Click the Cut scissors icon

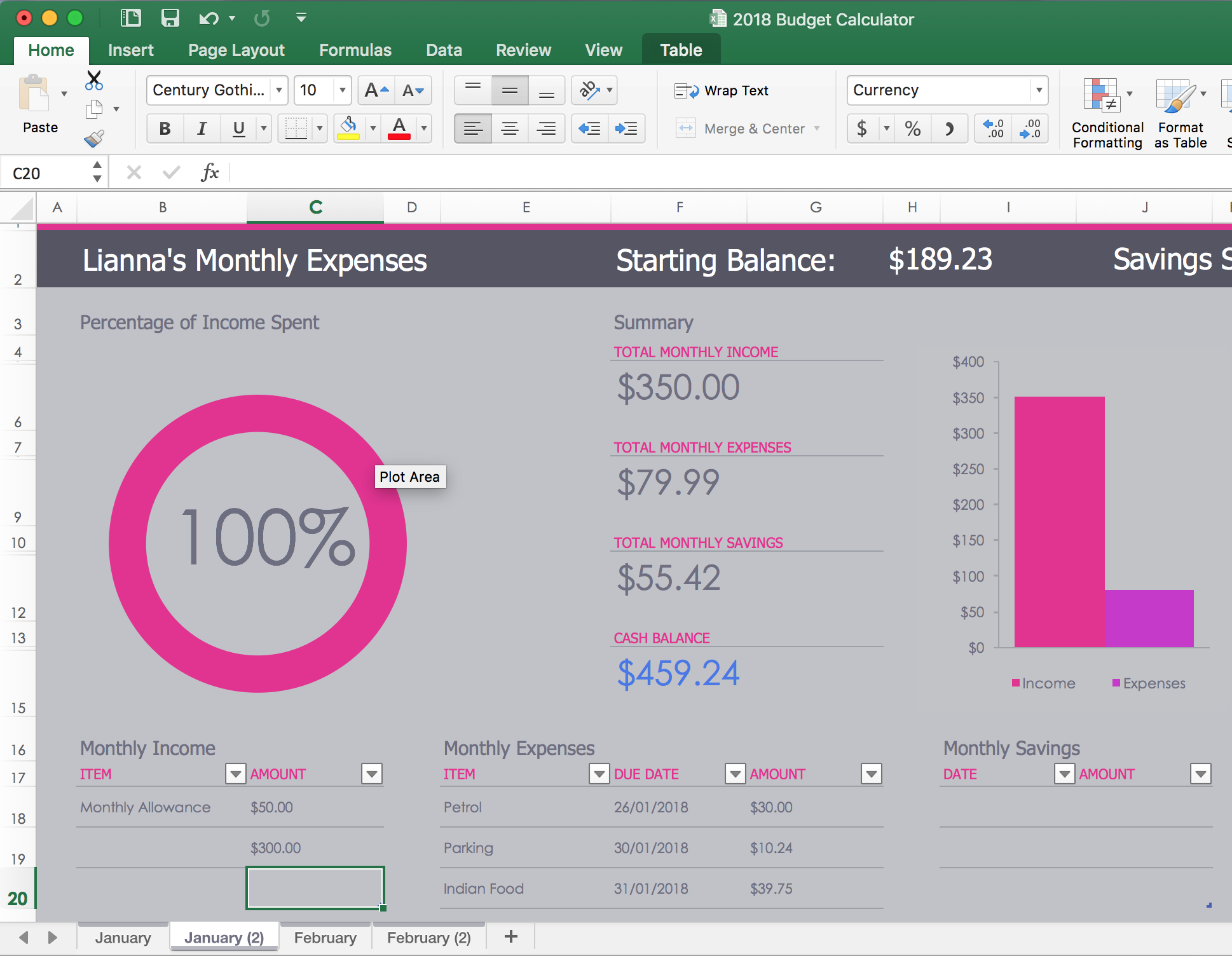[94, 81]
